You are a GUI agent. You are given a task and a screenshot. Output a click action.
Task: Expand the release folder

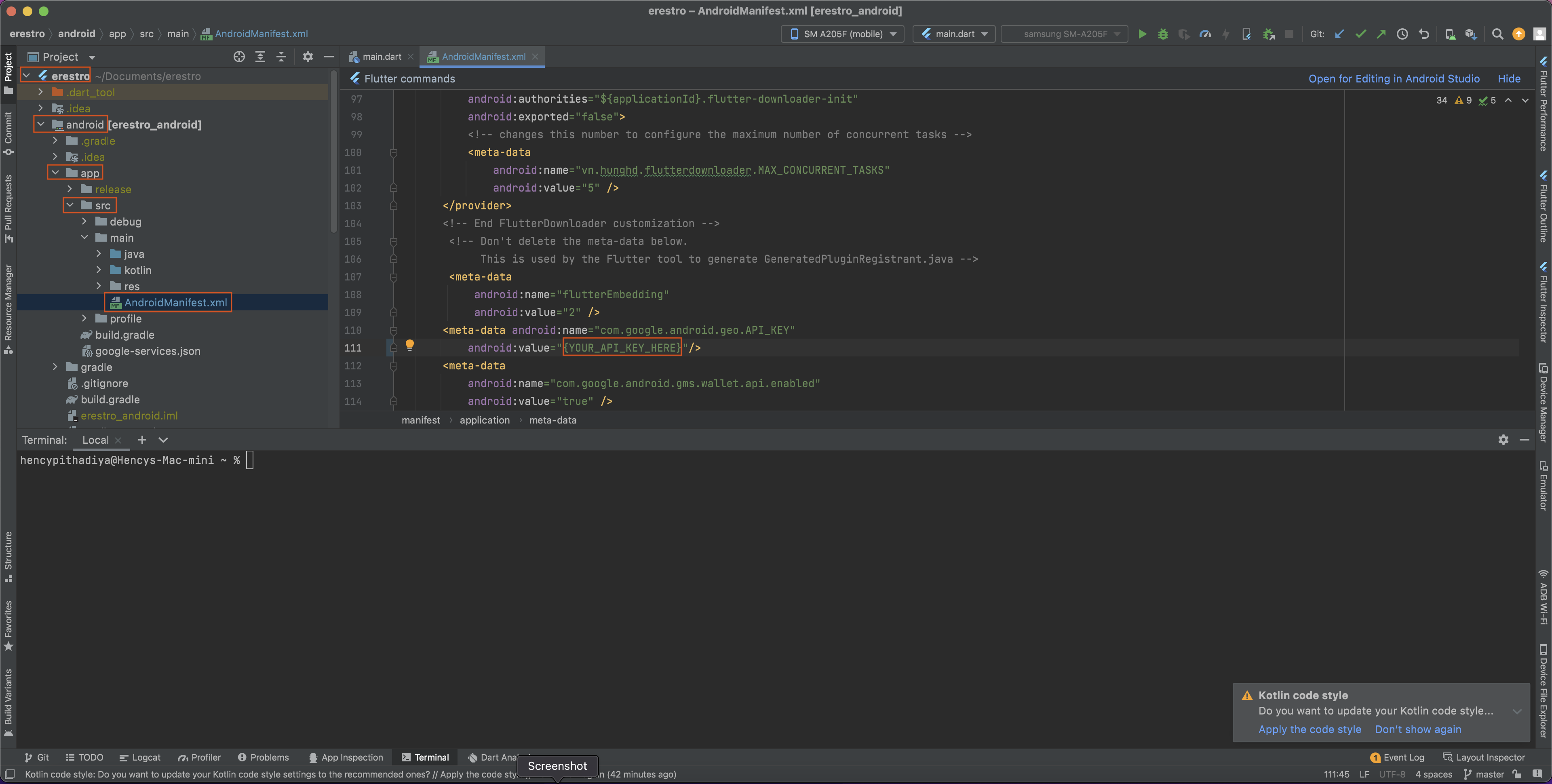tap(70, 189)
